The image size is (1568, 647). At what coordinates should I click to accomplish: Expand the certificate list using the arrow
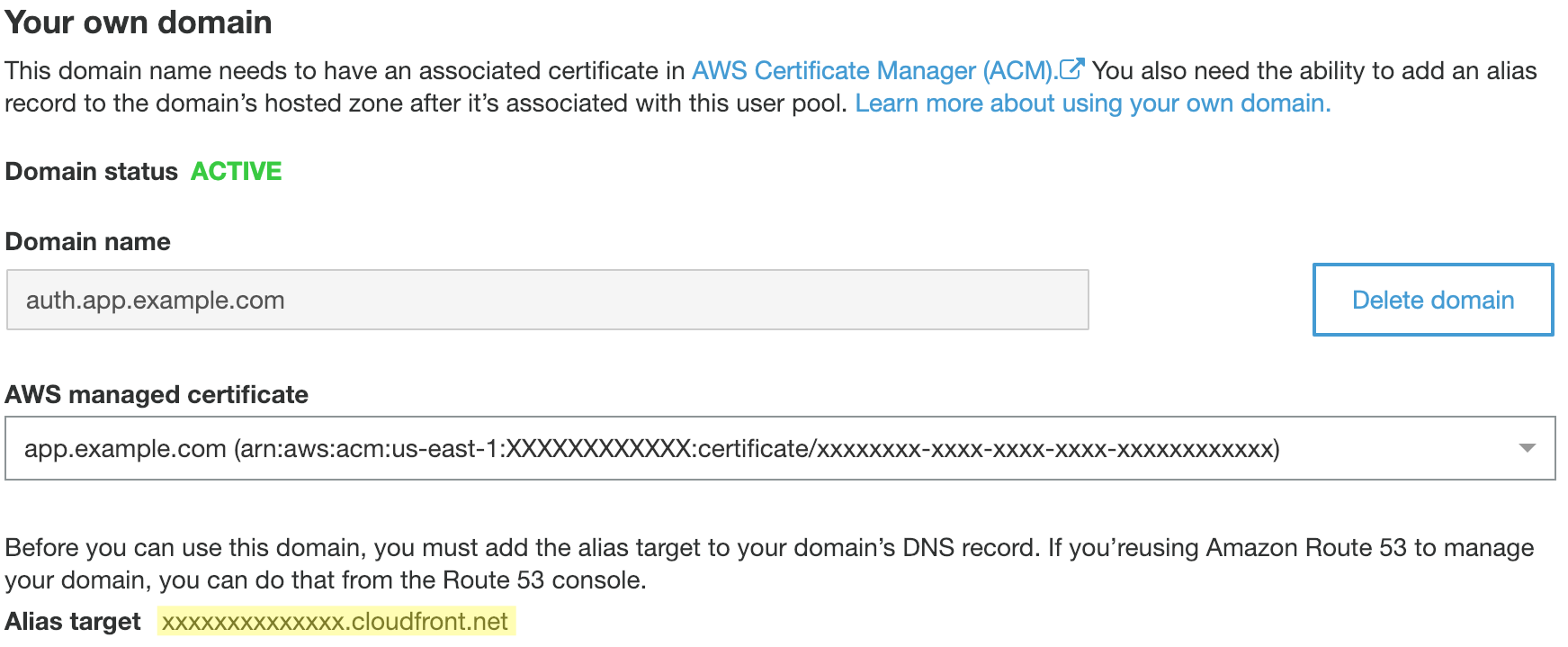click(x=1527, y=448)
